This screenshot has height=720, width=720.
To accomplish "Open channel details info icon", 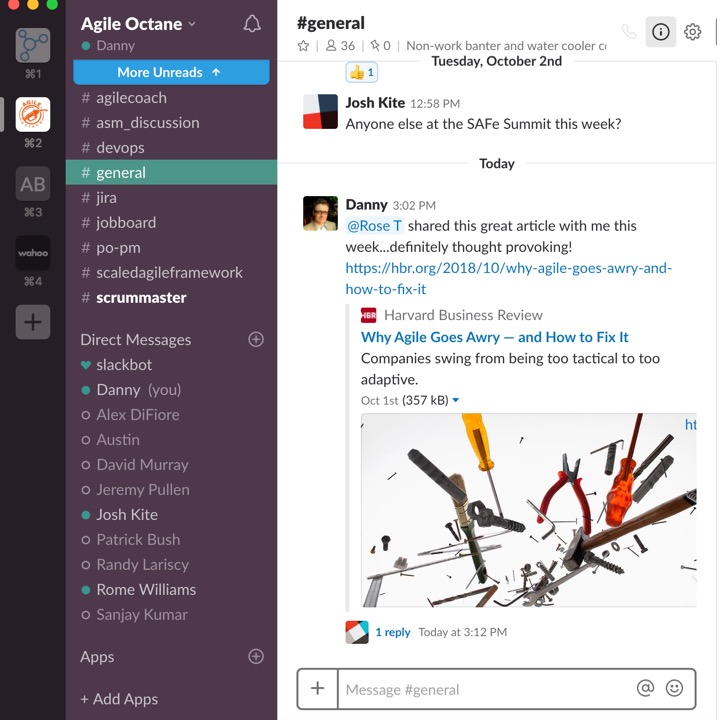I will [x=660, y=32].
